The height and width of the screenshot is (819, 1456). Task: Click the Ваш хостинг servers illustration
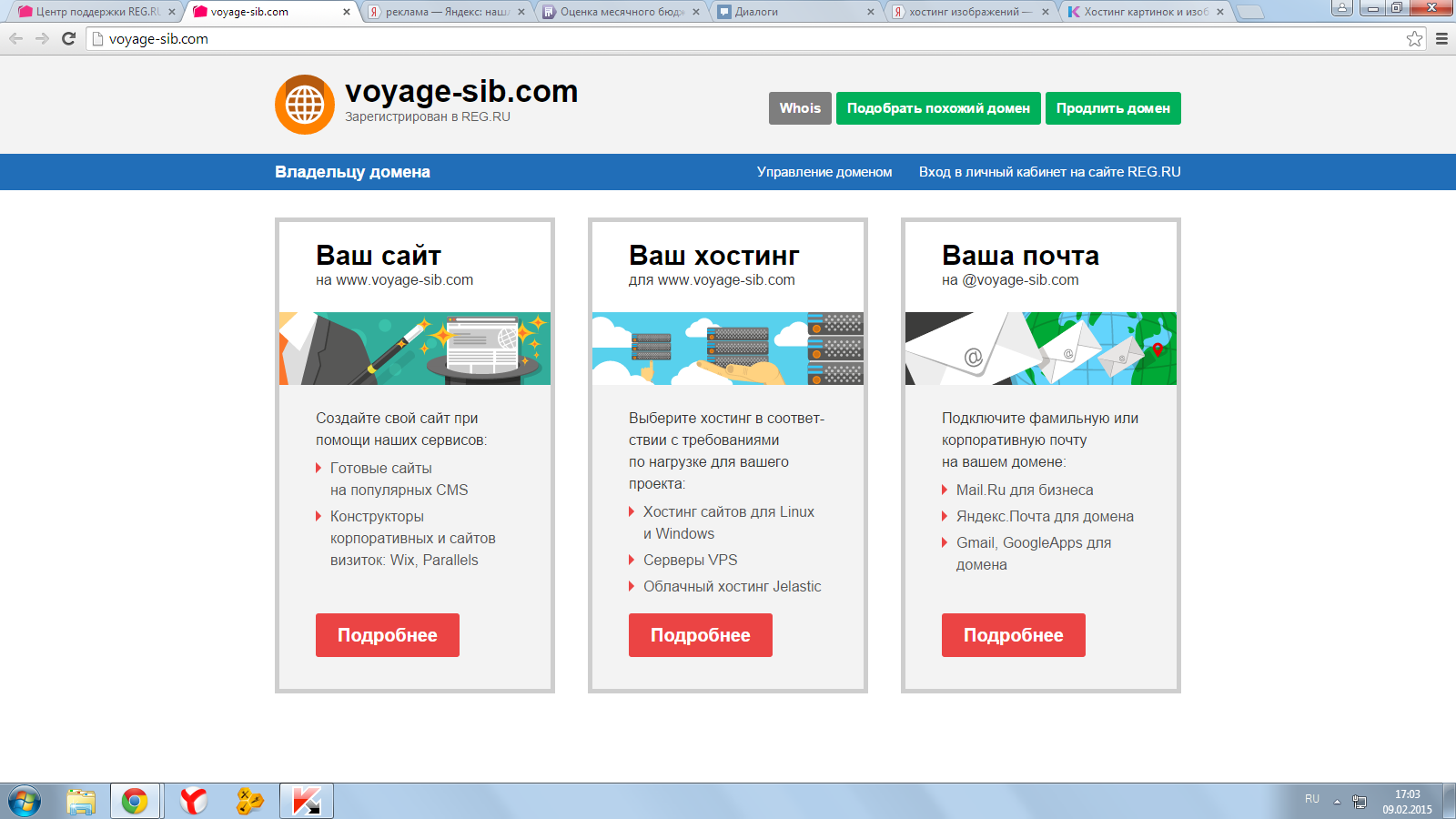click(728, 349)
